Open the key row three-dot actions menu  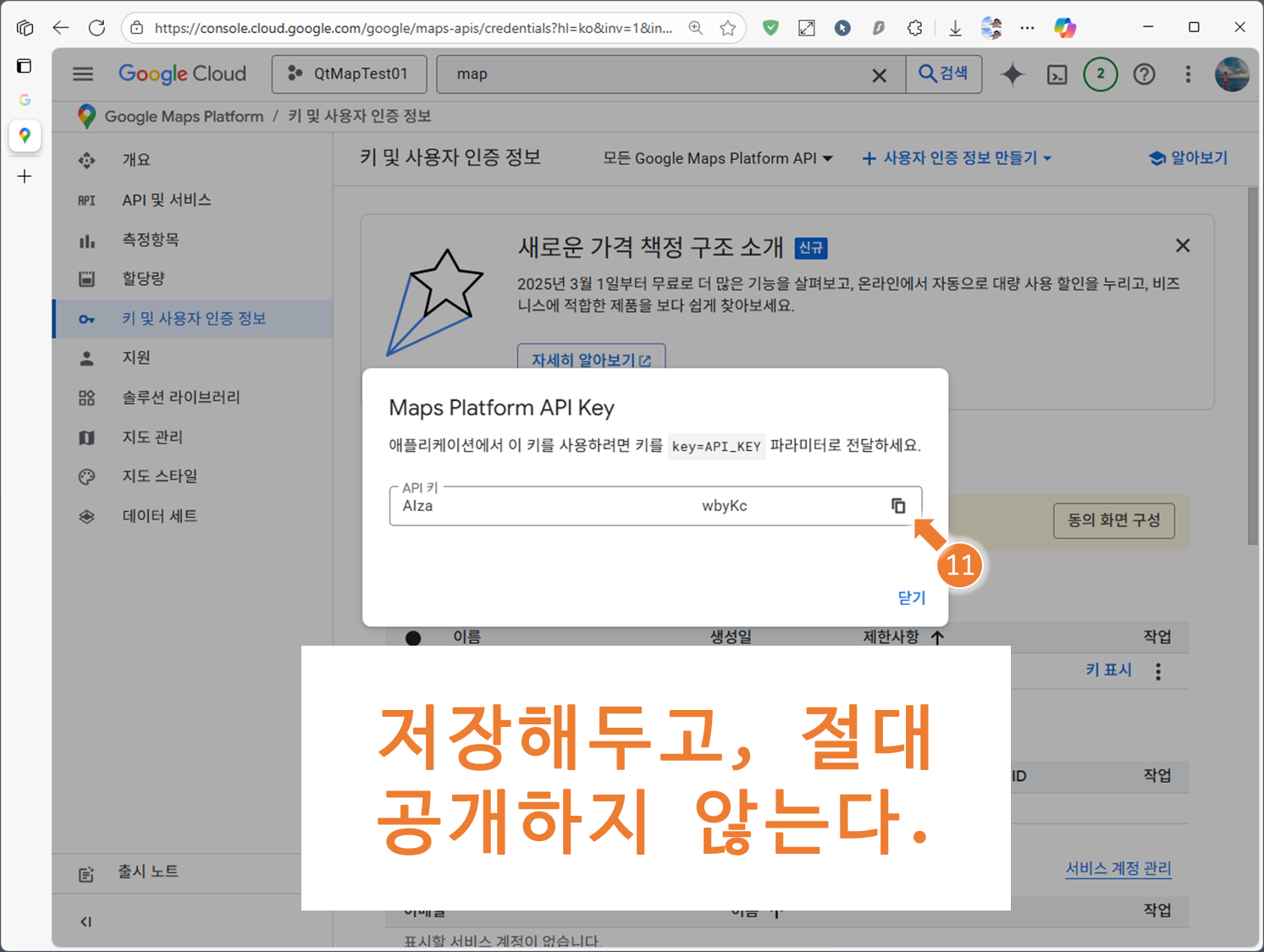(1158, 671)
